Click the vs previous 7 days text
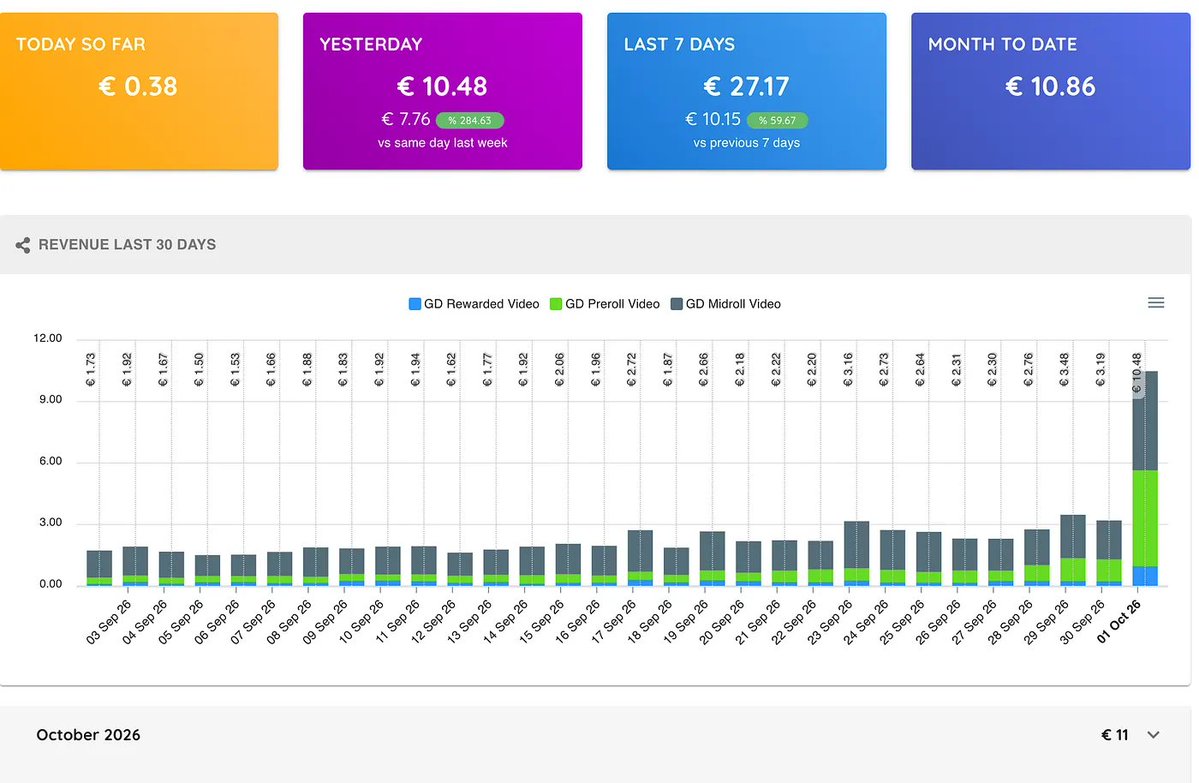Viewport: 1199px width, 783px height. point(746,143)
